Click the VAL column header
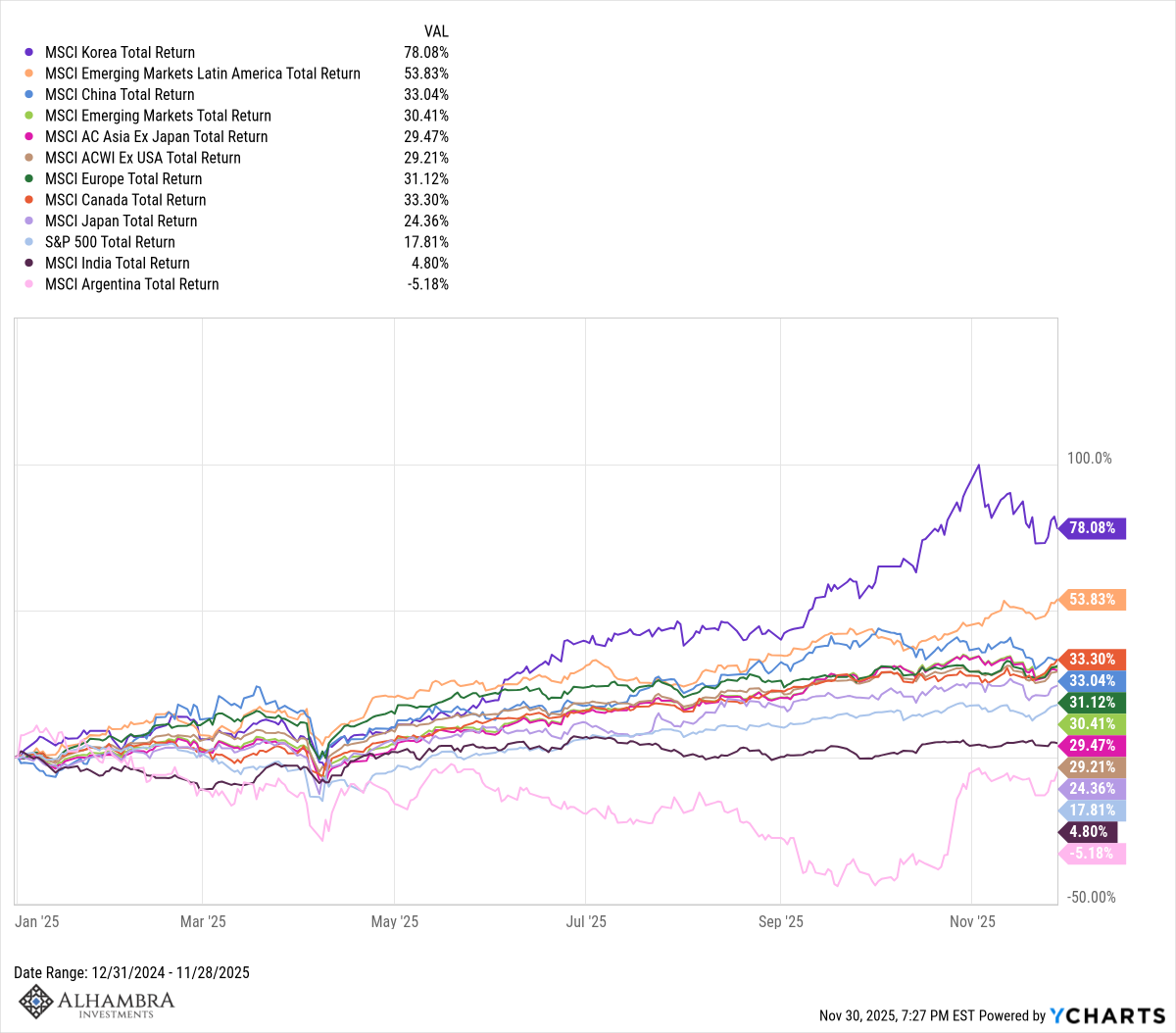The width and height of the screenshot is (1176, 1033). tap(436, 31)
